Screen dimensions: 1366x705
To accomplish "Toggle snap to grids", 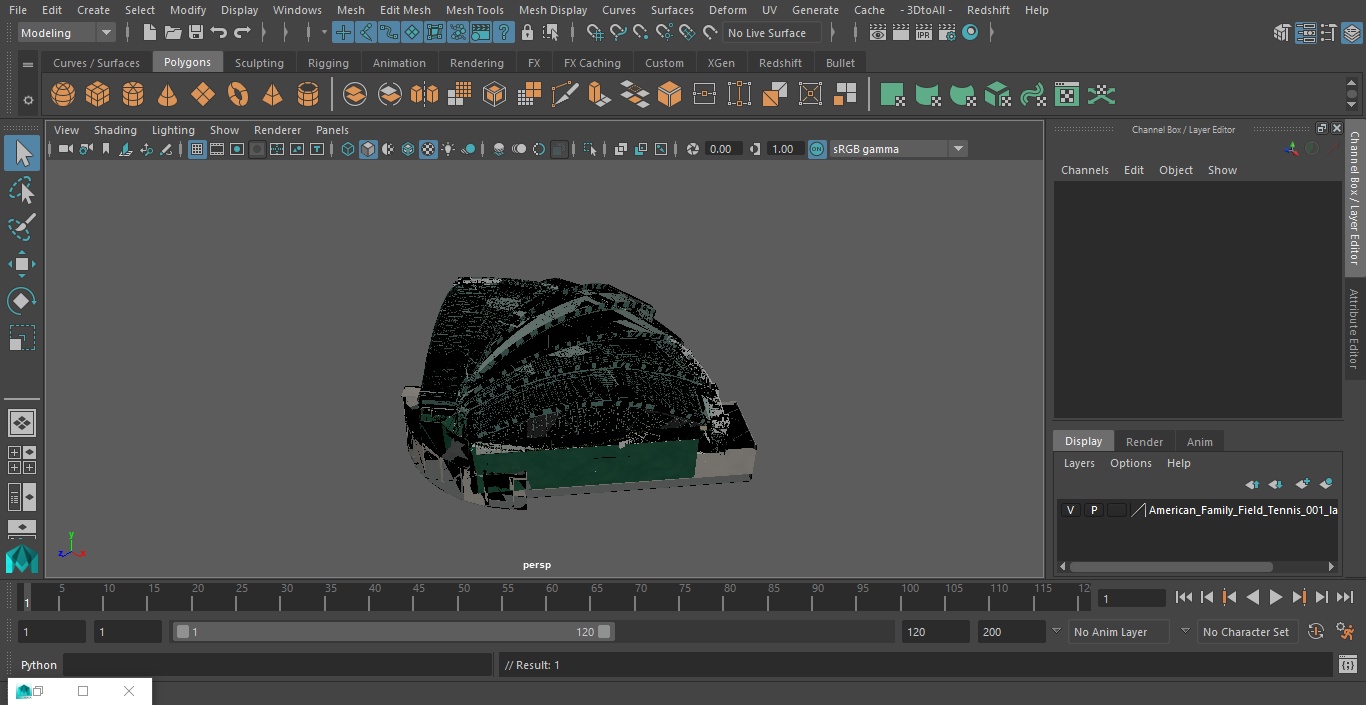I will (595, 33).
